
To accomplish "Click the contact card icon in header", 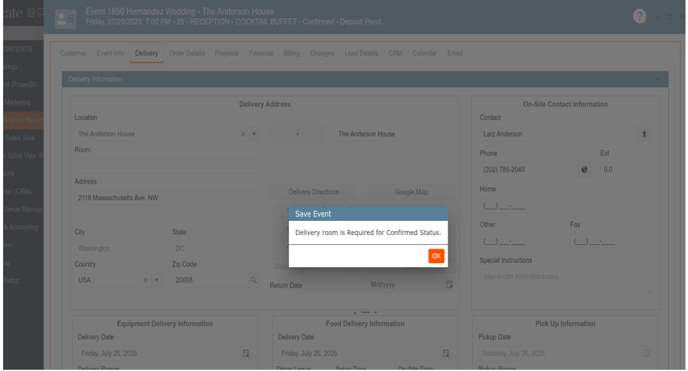I will pos(65,19).
